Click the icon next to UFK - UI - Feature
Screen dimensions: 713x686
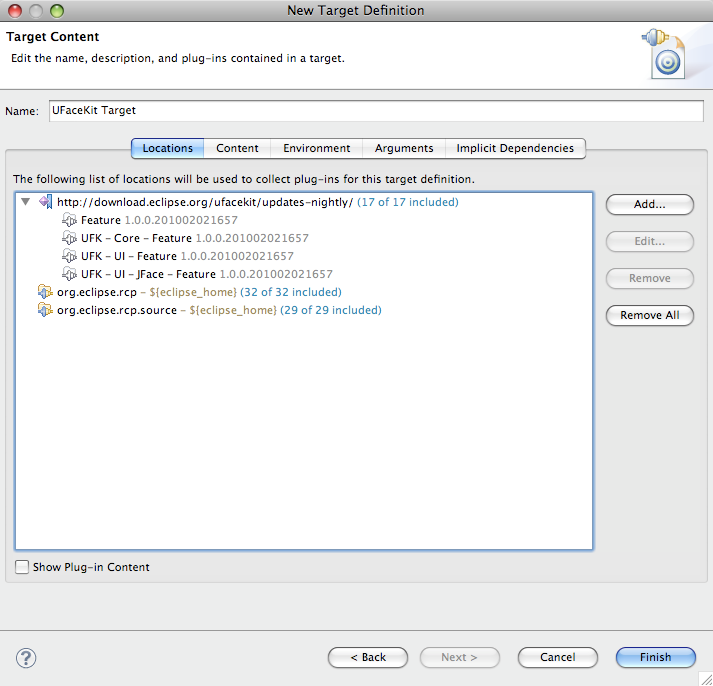pos(69,256)
